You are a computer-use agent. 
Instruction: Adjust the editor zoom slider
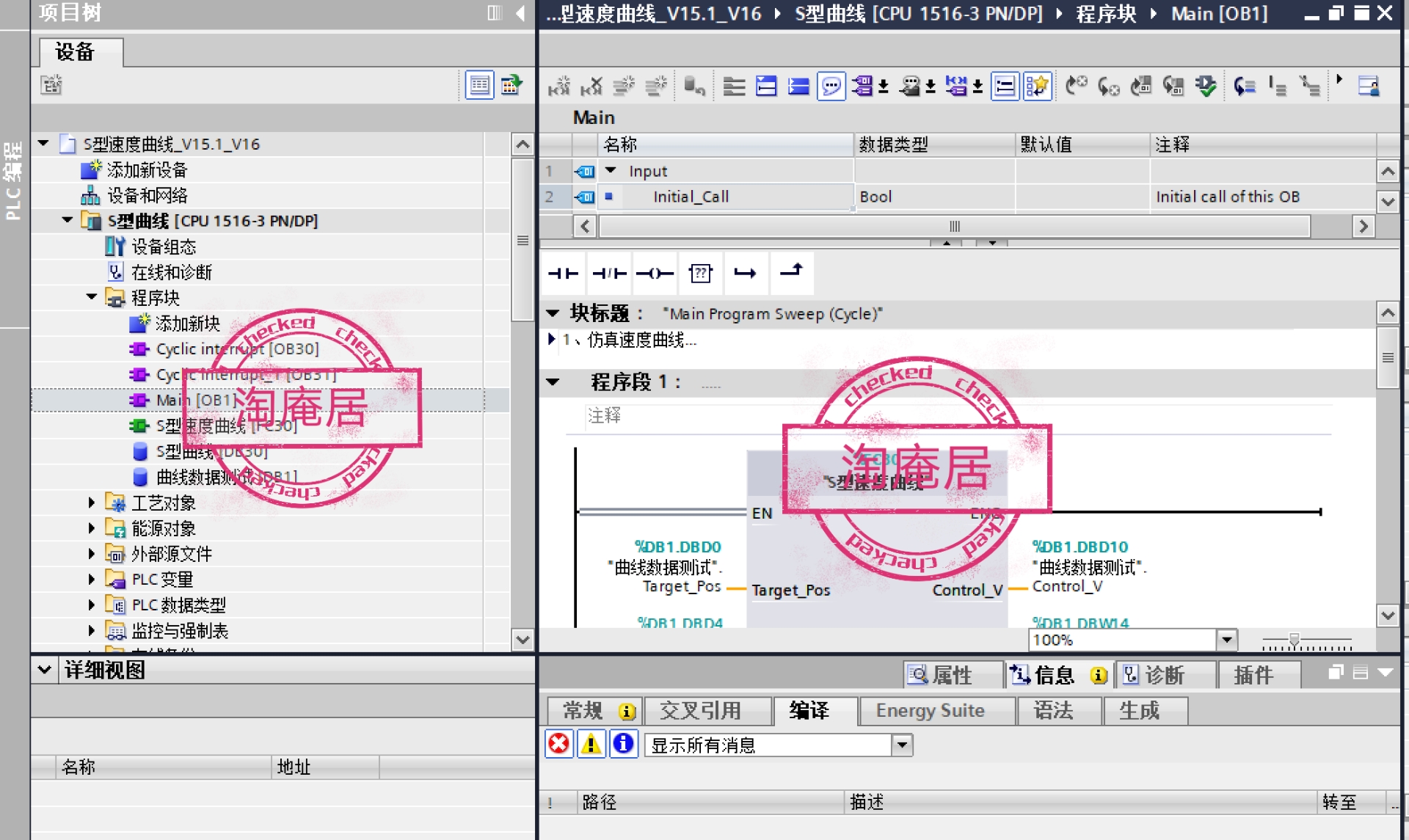[1295, 640]
